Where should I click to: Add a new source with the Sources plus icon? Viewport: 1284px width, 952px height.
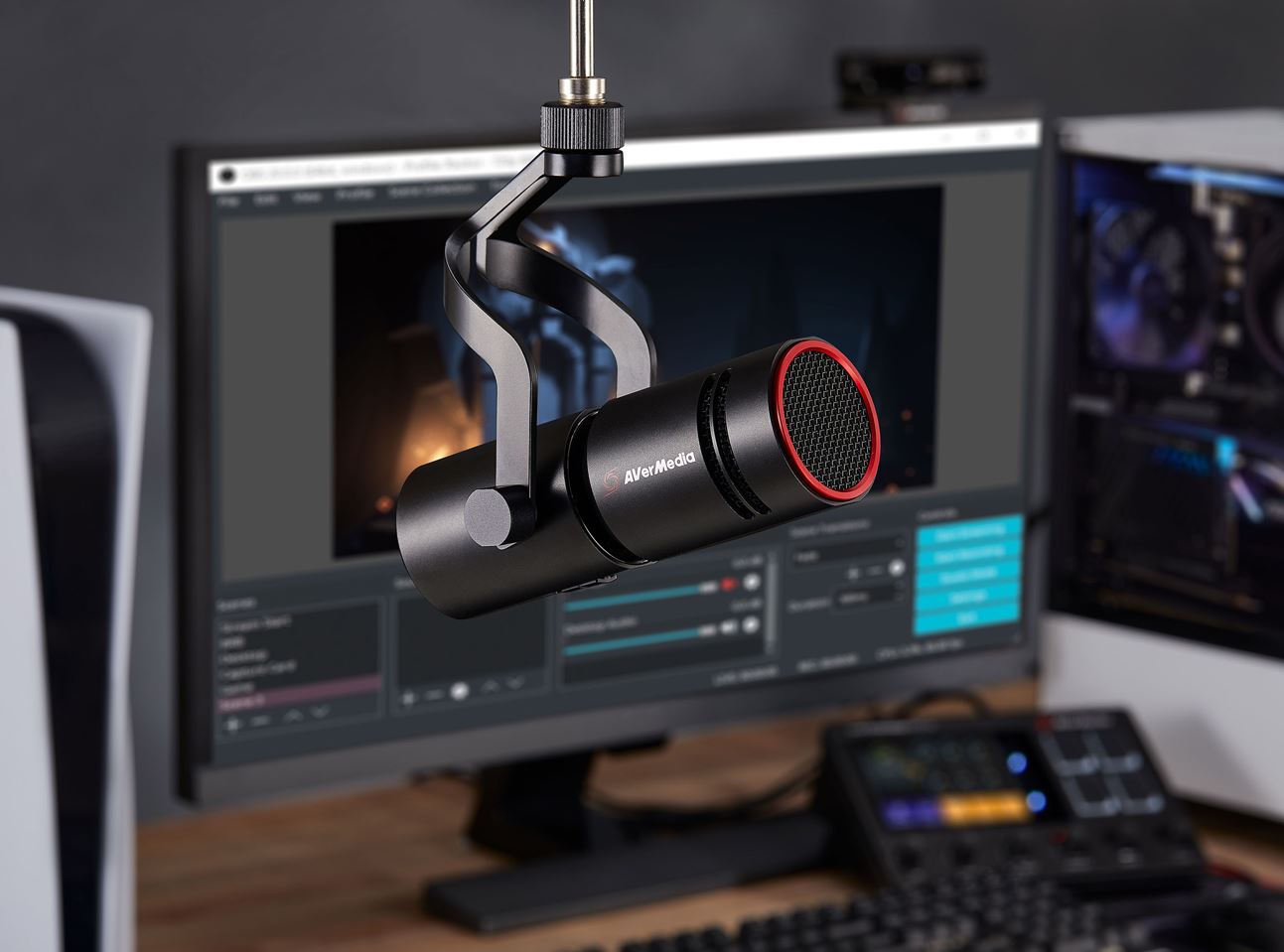[407, 699]
